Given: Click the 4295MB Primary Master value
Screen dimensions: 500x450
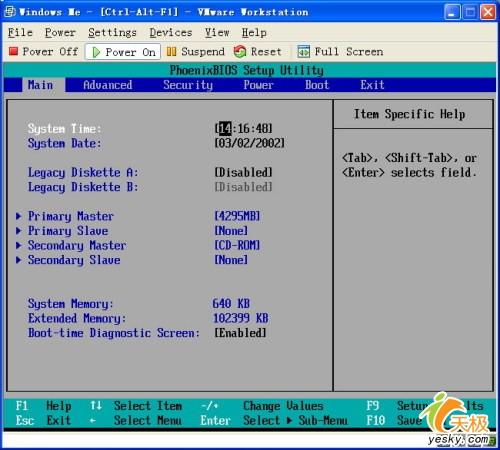Looking at the screenshot, I should (237, 216).
